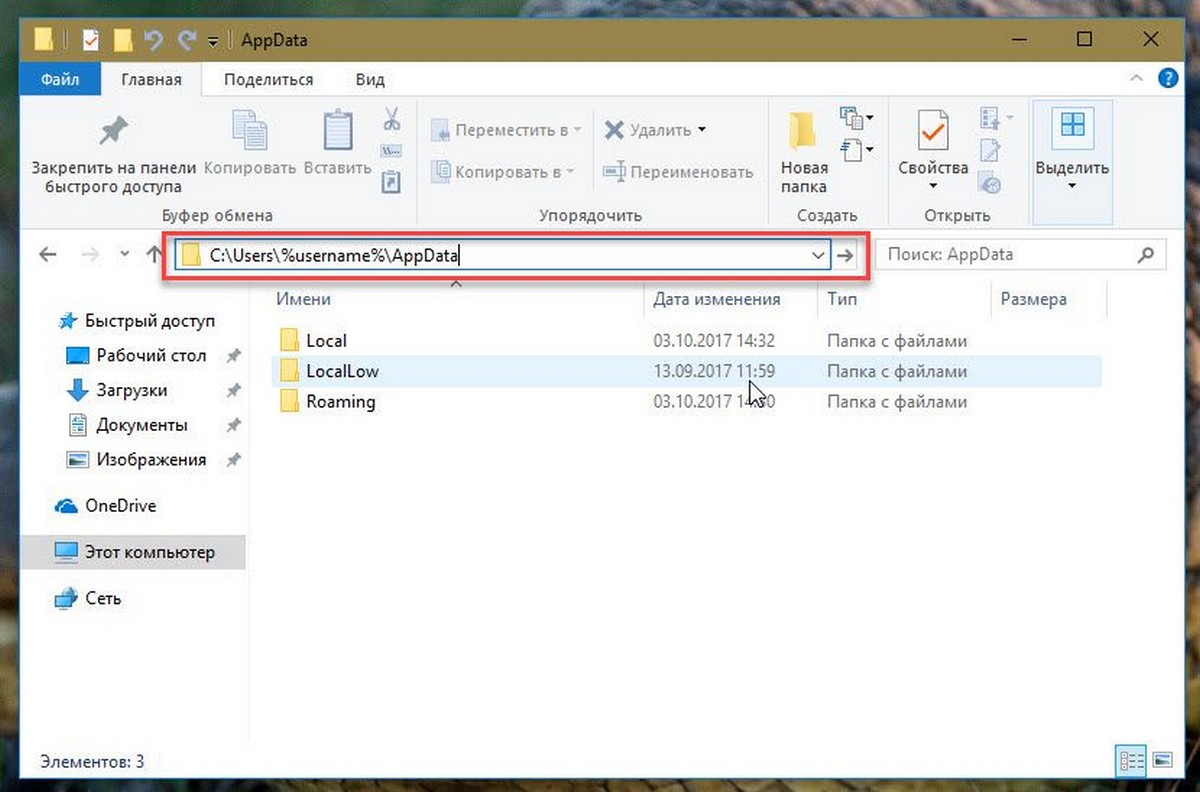The image size is (1200, 792).
Task: Click the Up arrow navigation button
Action: (x=153, y=254)
